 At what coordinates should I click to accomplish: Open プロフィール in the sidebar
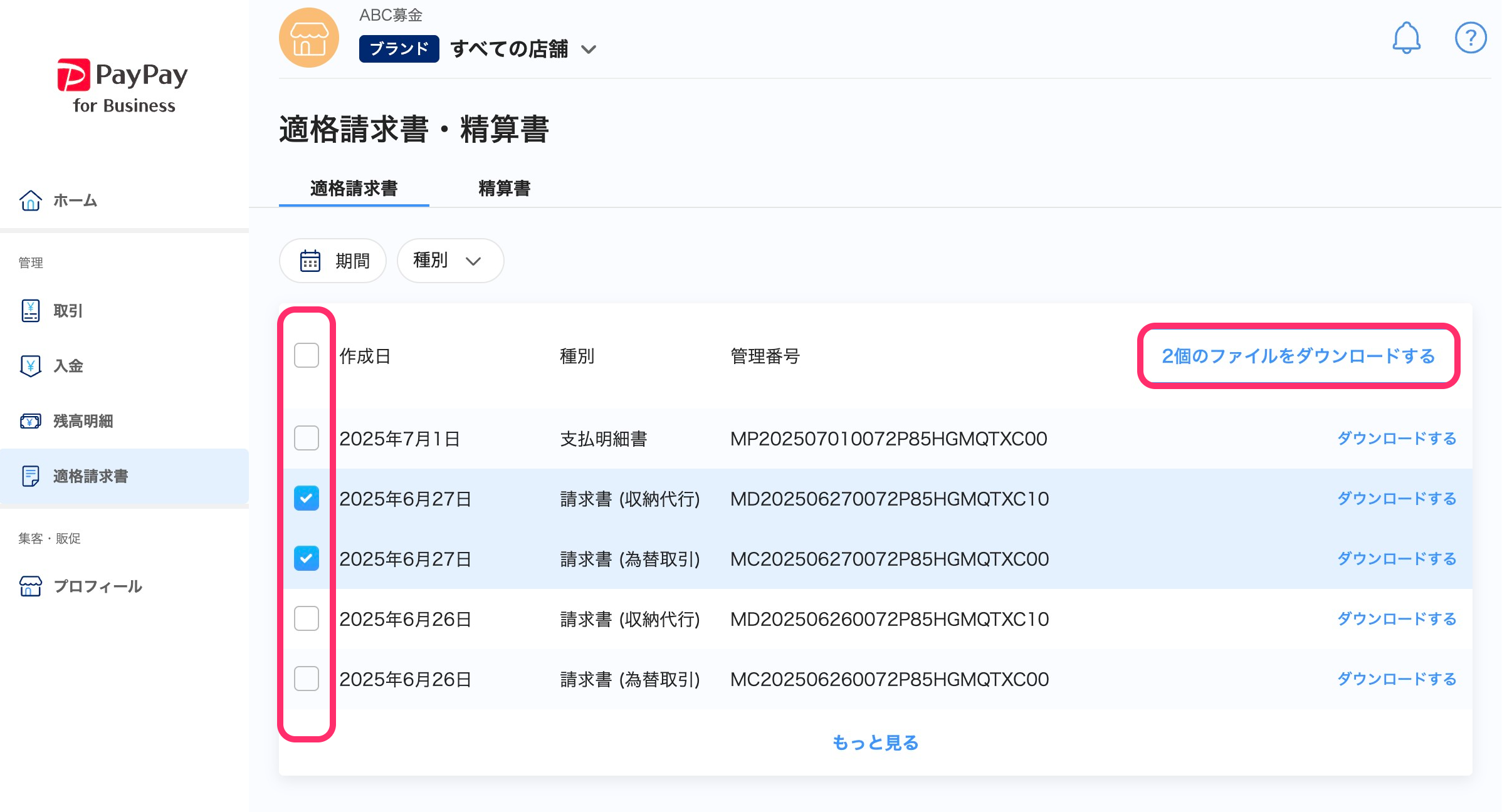tap(124, 586)
